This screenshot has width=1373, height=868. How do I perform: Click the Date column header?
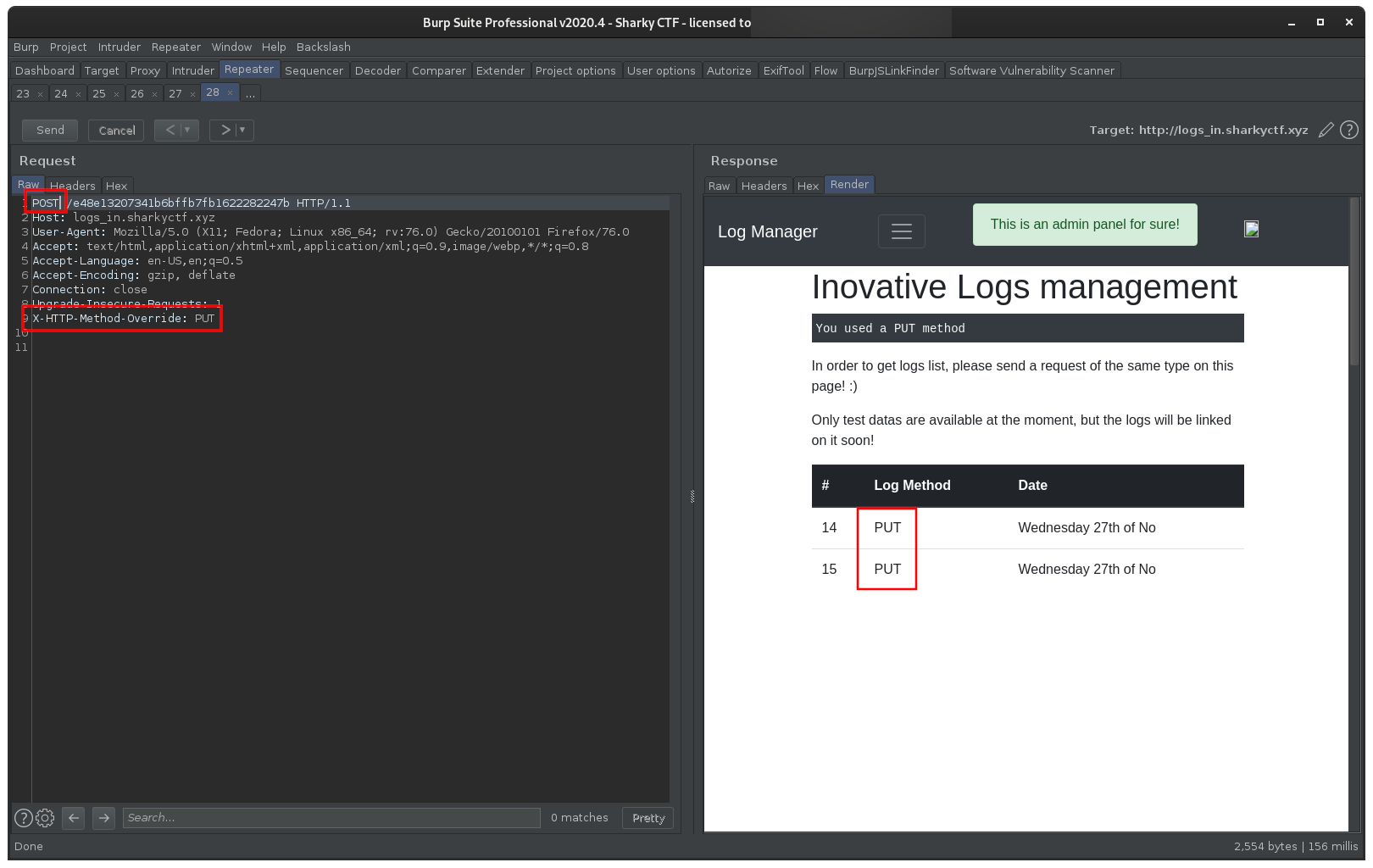tap(1032, 486)
